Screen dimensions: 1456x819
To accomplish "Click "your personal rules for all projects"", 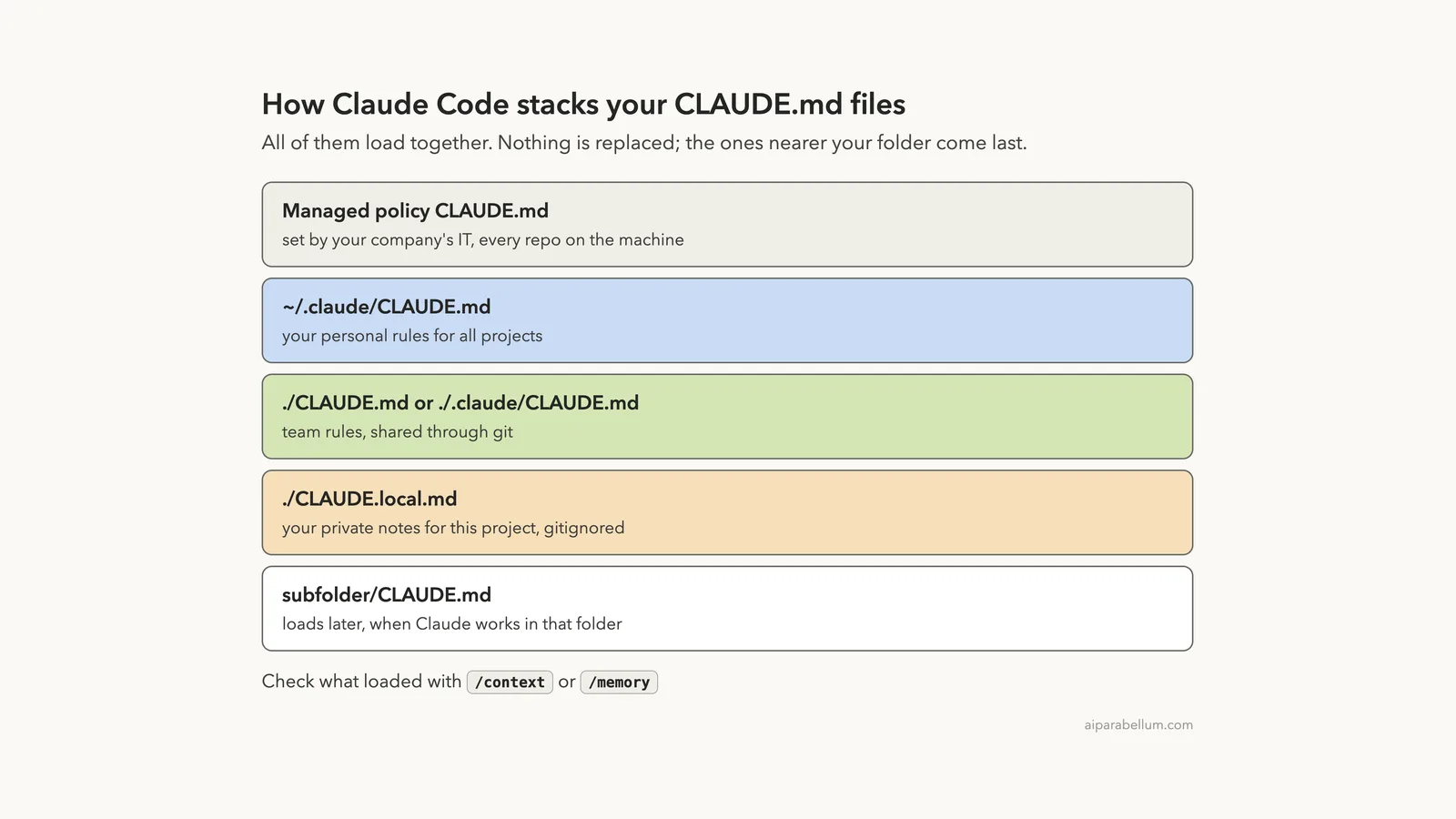I will tap(412, 336).
